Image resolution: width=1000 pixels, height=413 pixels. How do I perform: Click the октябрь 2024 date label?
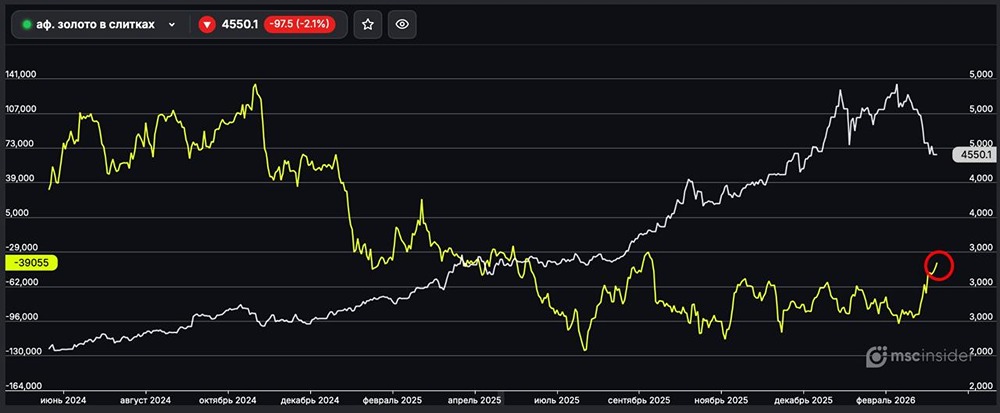pos(228,400)
